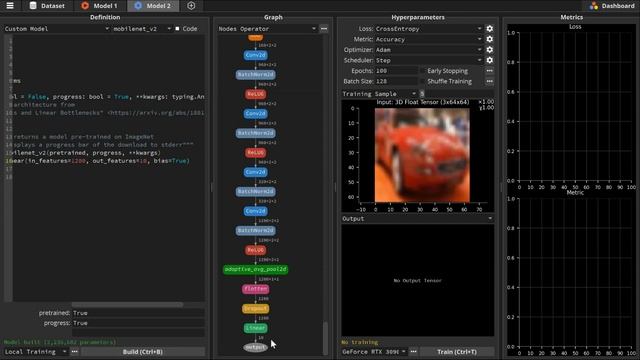Image resolution: width=640 pixels, height=360 pixels.
Task: Open Loss settings gear
Action: tap(489, 29)
